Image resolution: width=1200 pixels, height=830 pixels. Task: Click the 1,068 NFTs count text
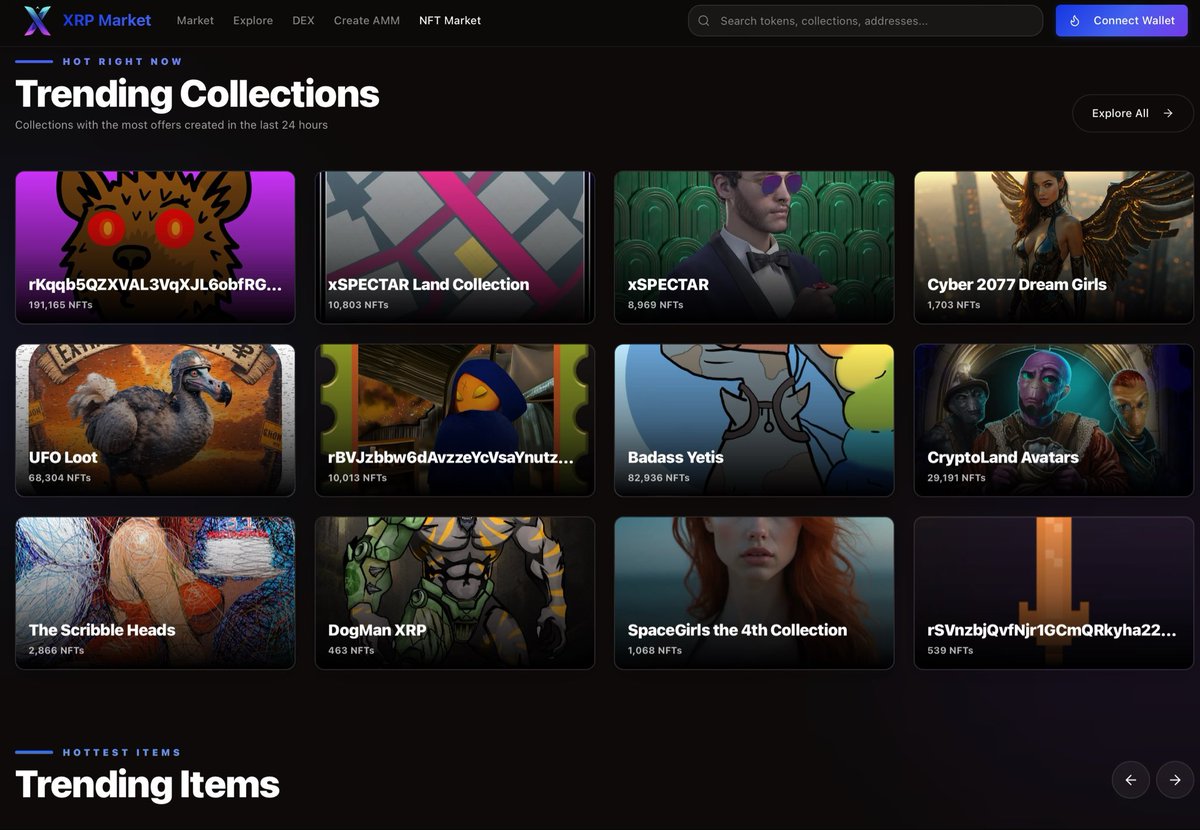coord(655,650)
